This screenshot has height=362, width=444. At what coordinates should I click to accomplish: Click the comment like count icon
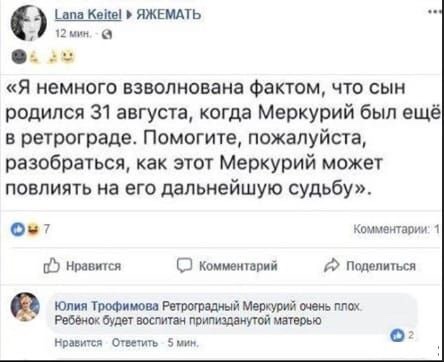click(x=399, y=337)
